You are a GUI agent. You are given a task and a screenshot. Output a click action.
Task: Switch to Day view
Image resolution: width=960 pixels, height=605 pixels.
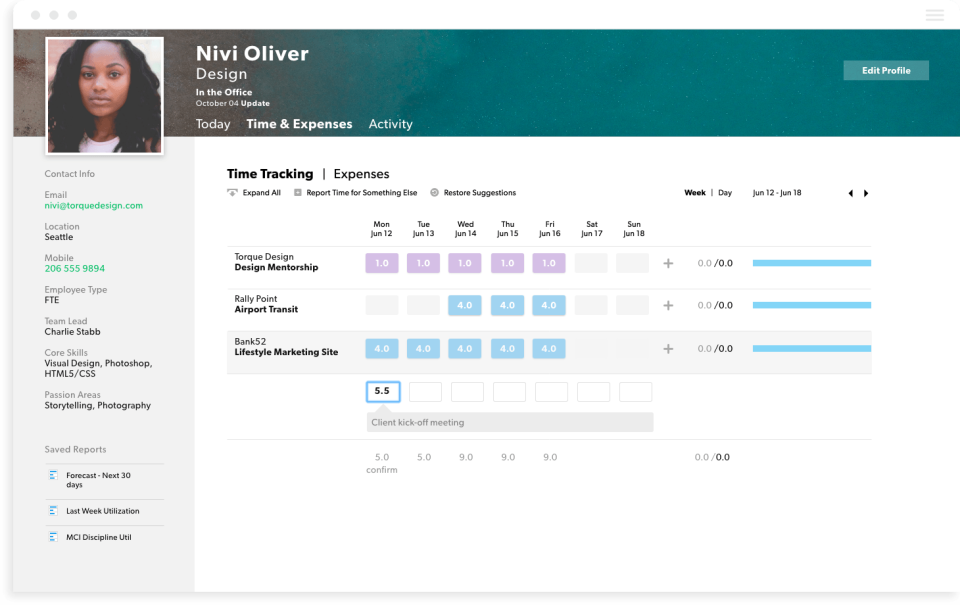click(724, 192)
